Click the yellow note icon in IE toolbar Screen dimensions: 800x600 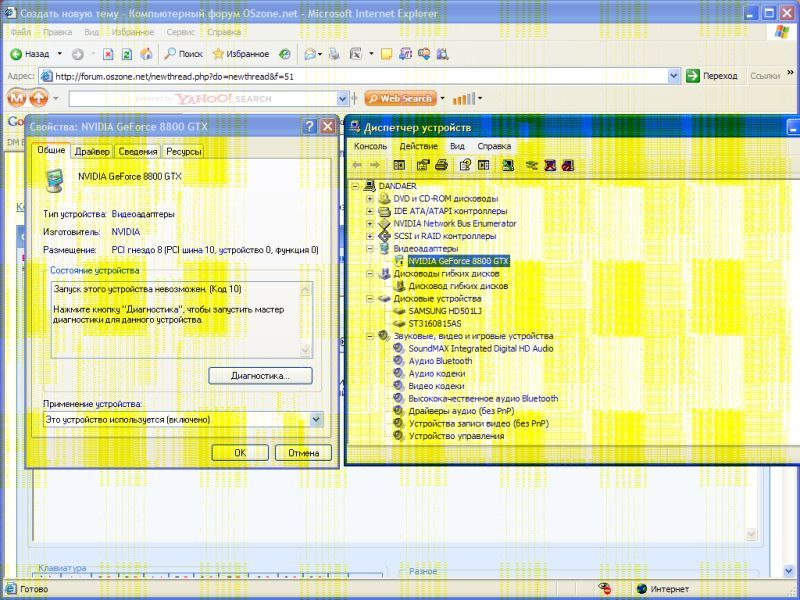point(386,54)
